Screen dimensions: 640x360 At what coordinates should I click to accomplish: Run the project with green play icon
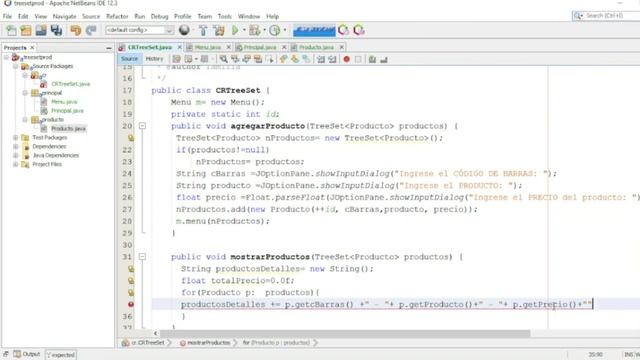(x=235, y=30)
